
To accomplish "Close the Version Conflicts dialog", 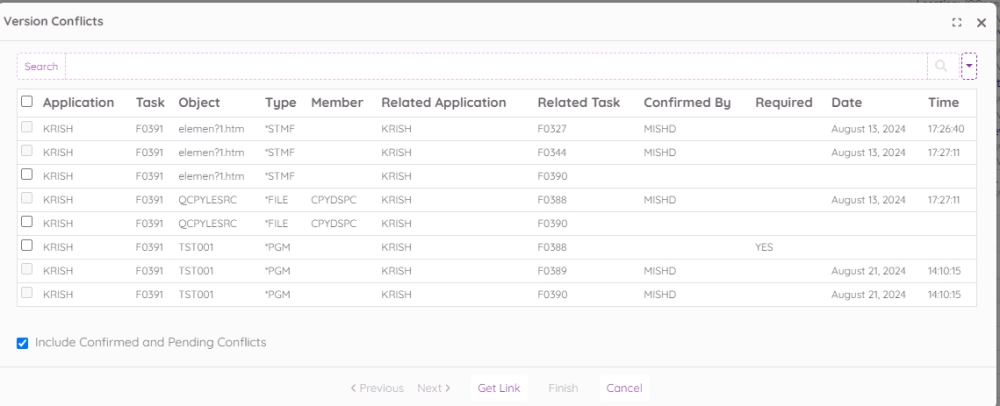I will [x=981, y=22].
